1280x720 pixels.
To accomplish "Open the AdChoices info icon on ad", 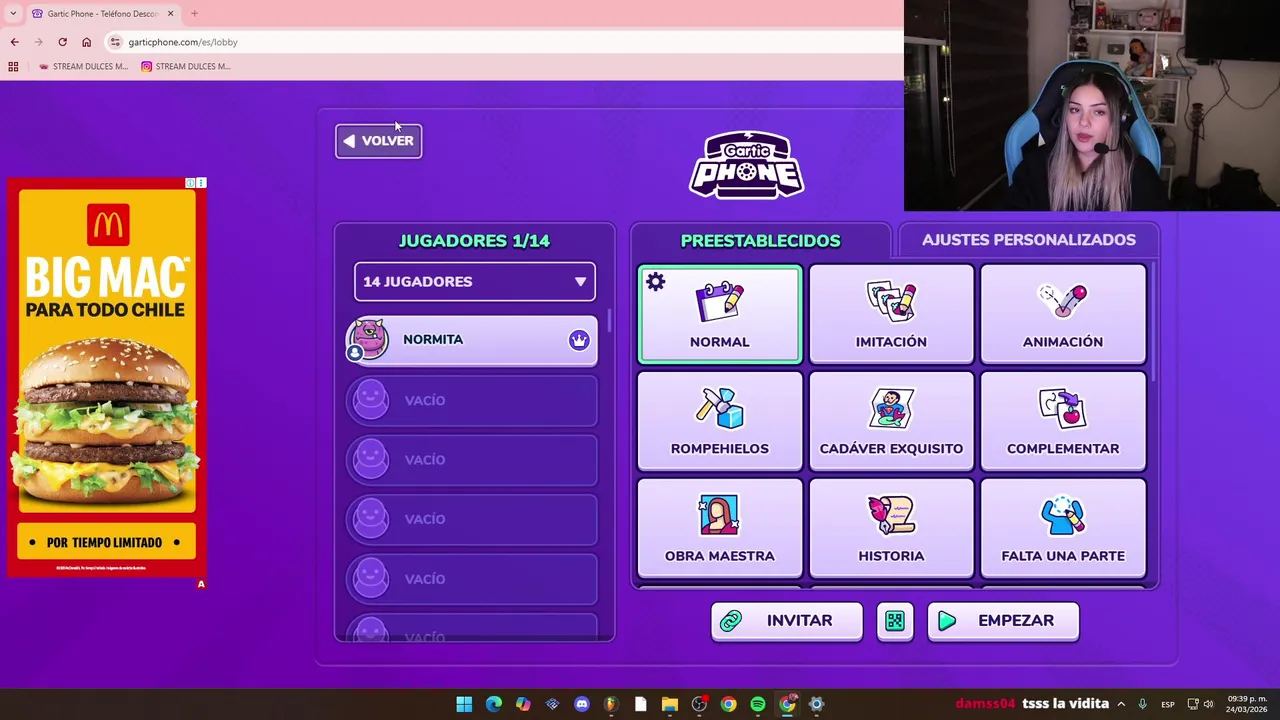I will pos(190,183).
